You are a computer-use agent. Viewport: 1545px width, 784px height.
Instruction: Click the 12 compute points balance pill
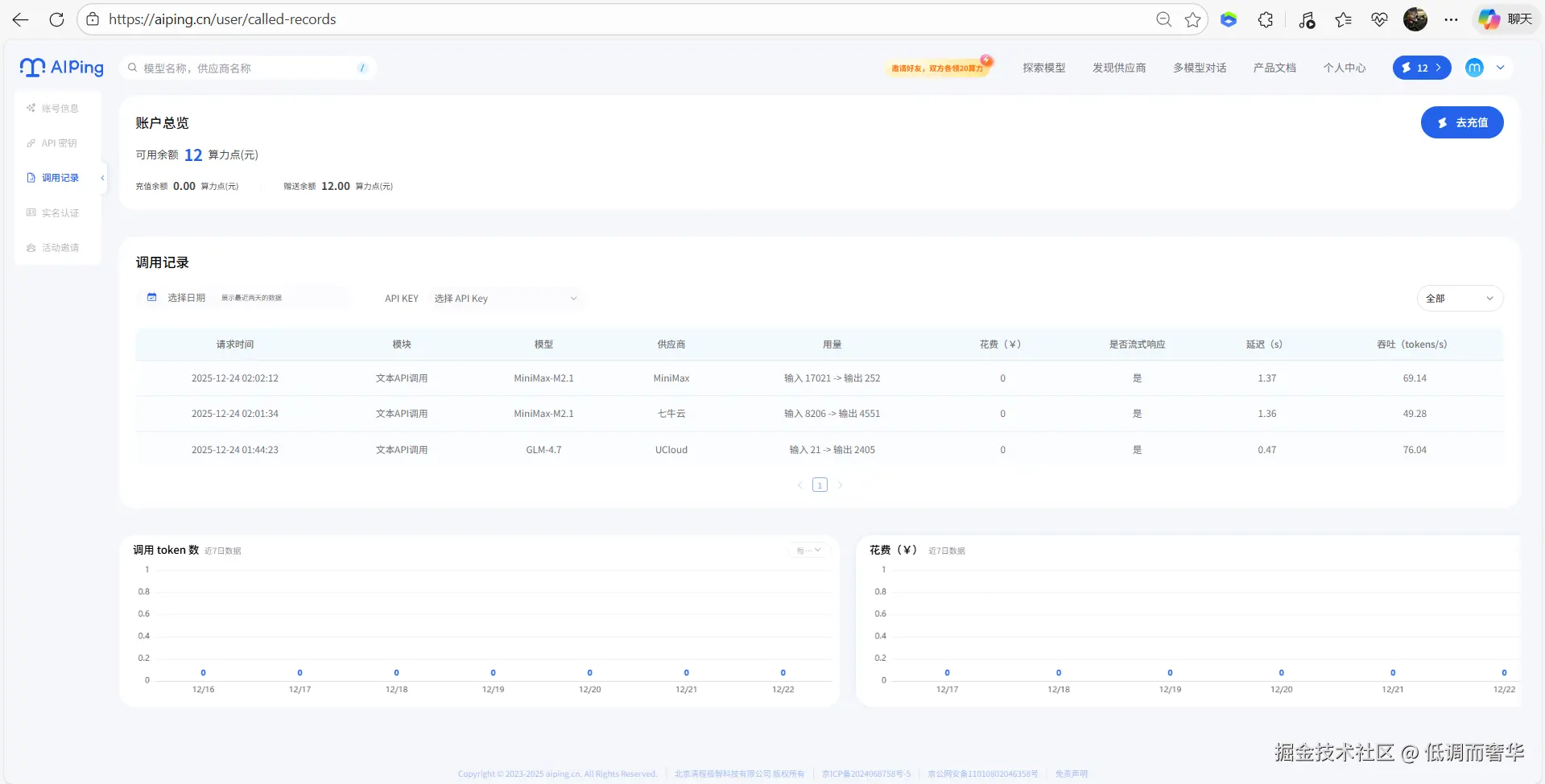point(1422,68)
